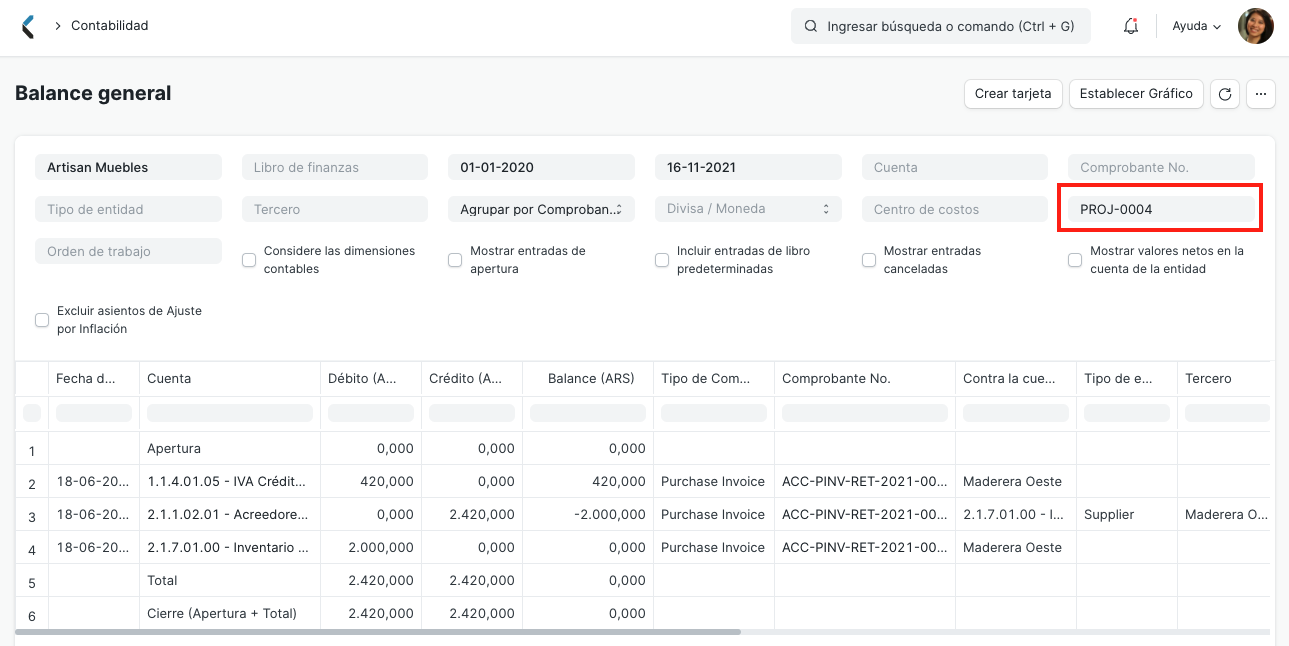Select the 2.1.1.02.01 - Acreedores cell
Image resolution: width=1289 pixels, height=646 pixels.
coord(229,514)
